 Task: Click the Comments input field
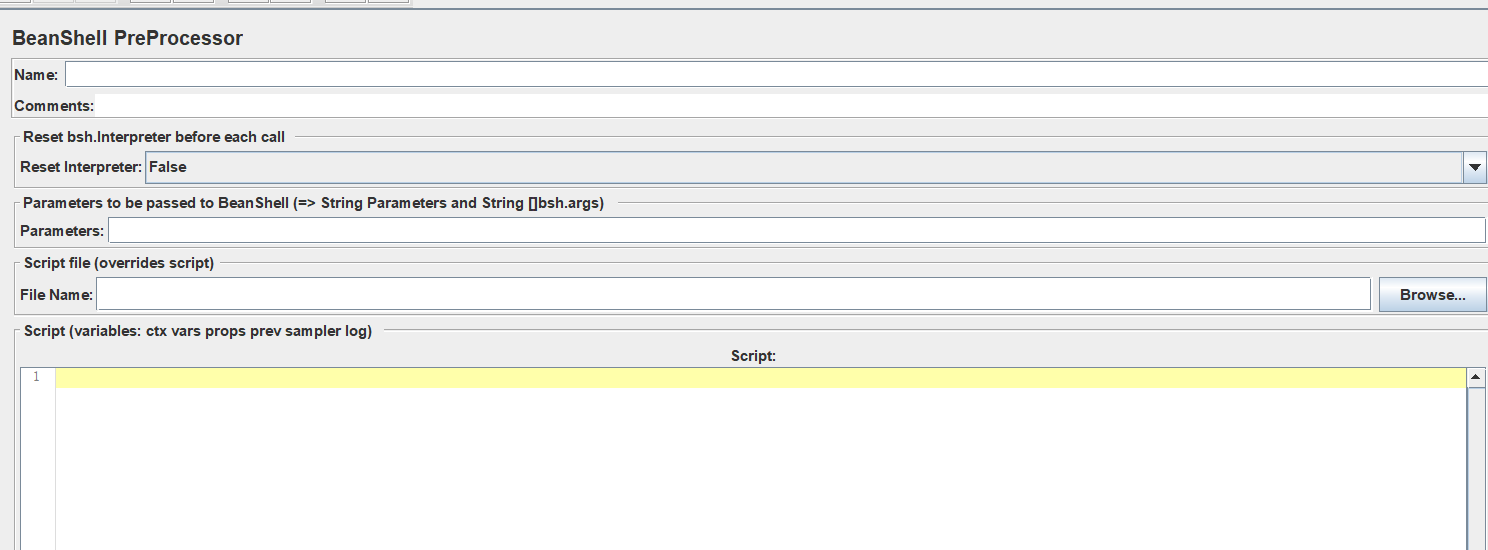790,105
